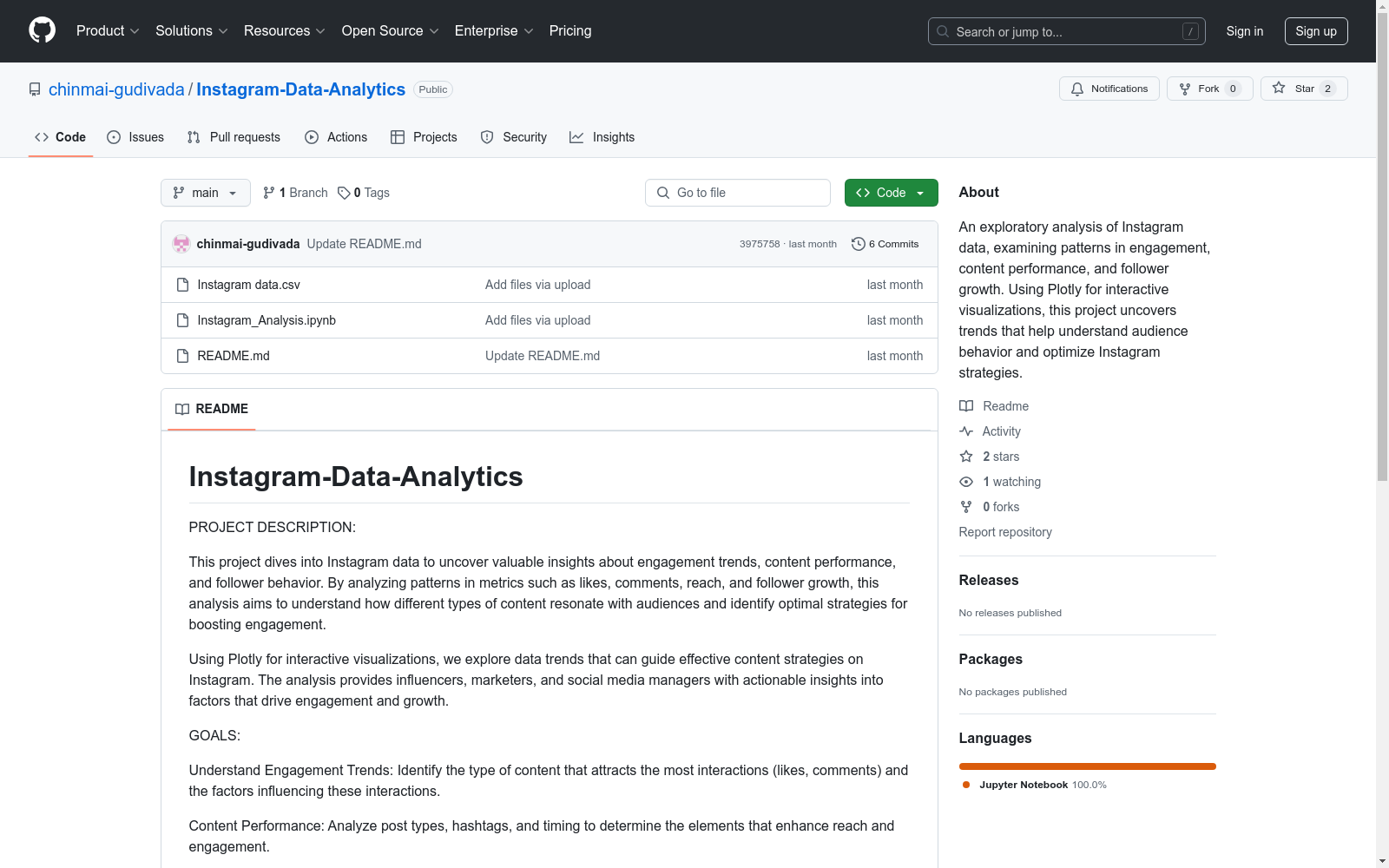The width and height of the screenshot is (1389, 868).
Task: Click the Notifications bell button
Action: click(x=1109, y=89)
